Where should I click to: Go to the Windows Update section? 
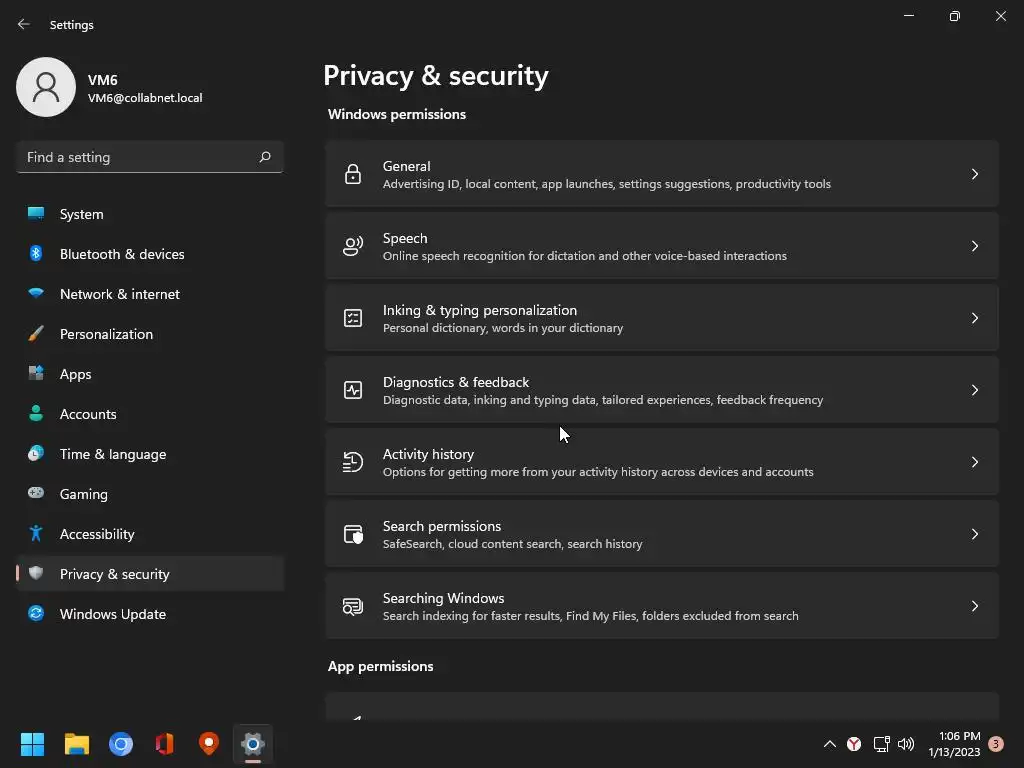(113, 614)
